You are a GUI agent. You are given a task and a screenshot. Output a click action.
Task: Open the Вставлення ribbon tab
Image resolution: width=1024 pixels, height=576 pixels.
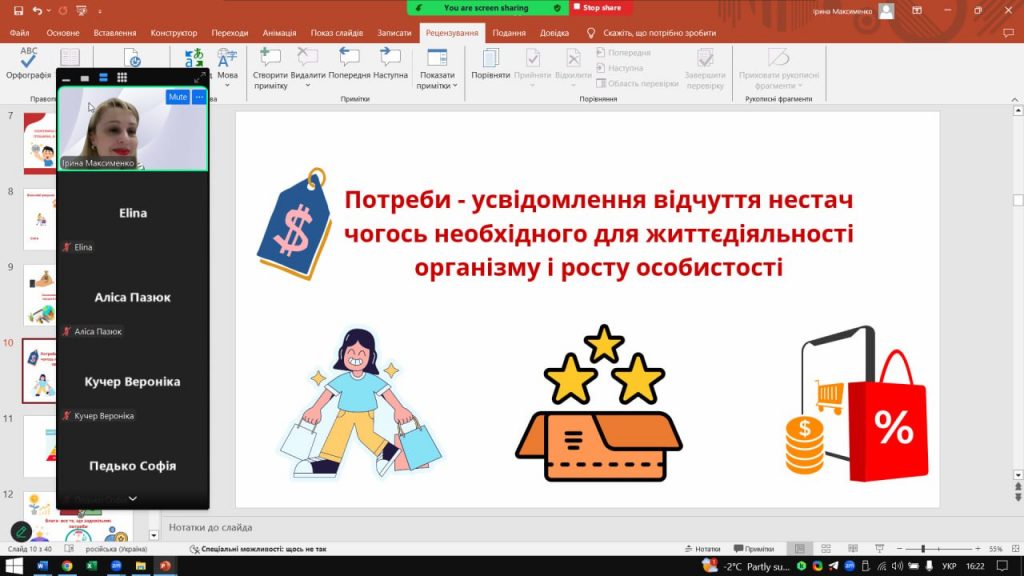coord(114,33)
